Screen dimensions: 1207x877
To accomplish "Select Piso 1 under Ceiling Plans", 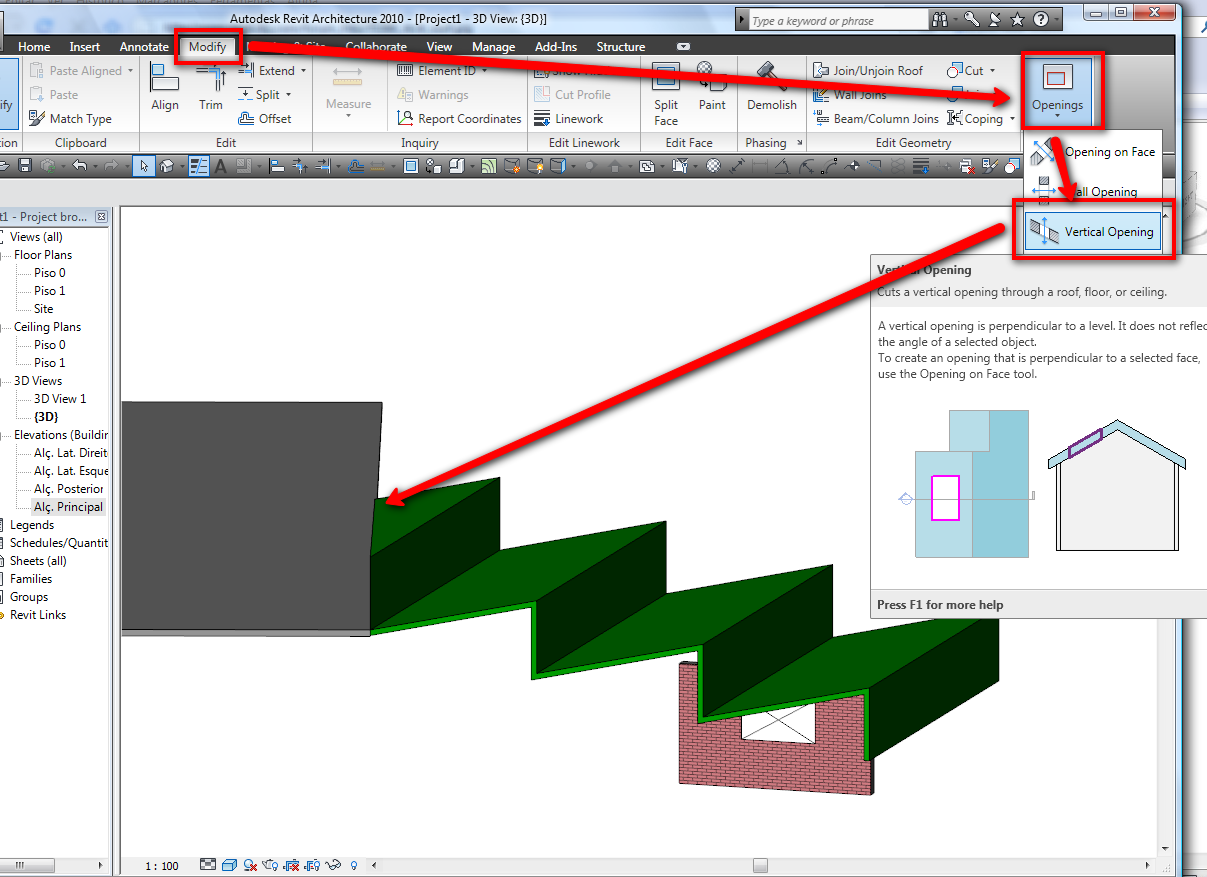I will (50, 363).
